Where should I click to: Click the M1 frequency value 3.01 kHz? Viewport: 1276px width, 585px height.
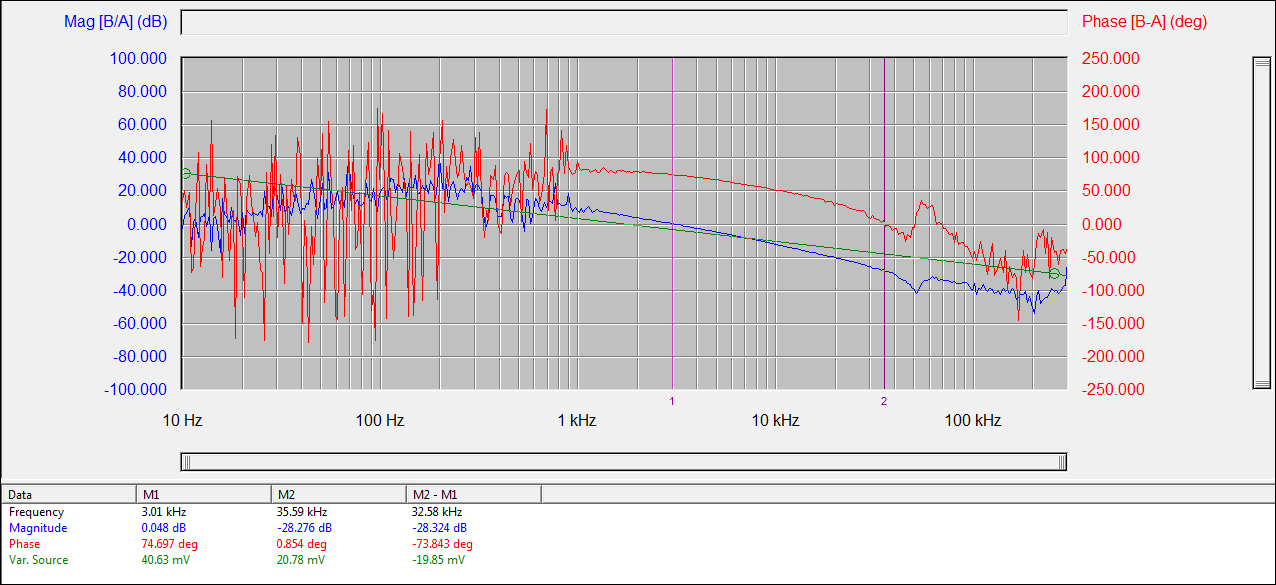pos(163,512)
